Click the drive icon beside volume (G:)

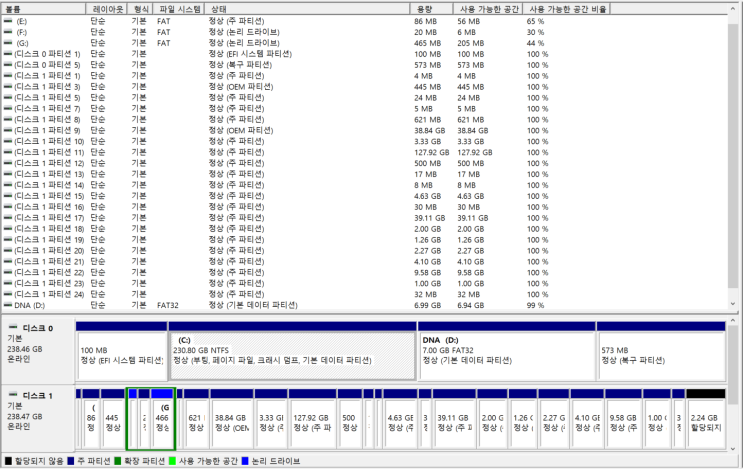[x=8, y=43]
